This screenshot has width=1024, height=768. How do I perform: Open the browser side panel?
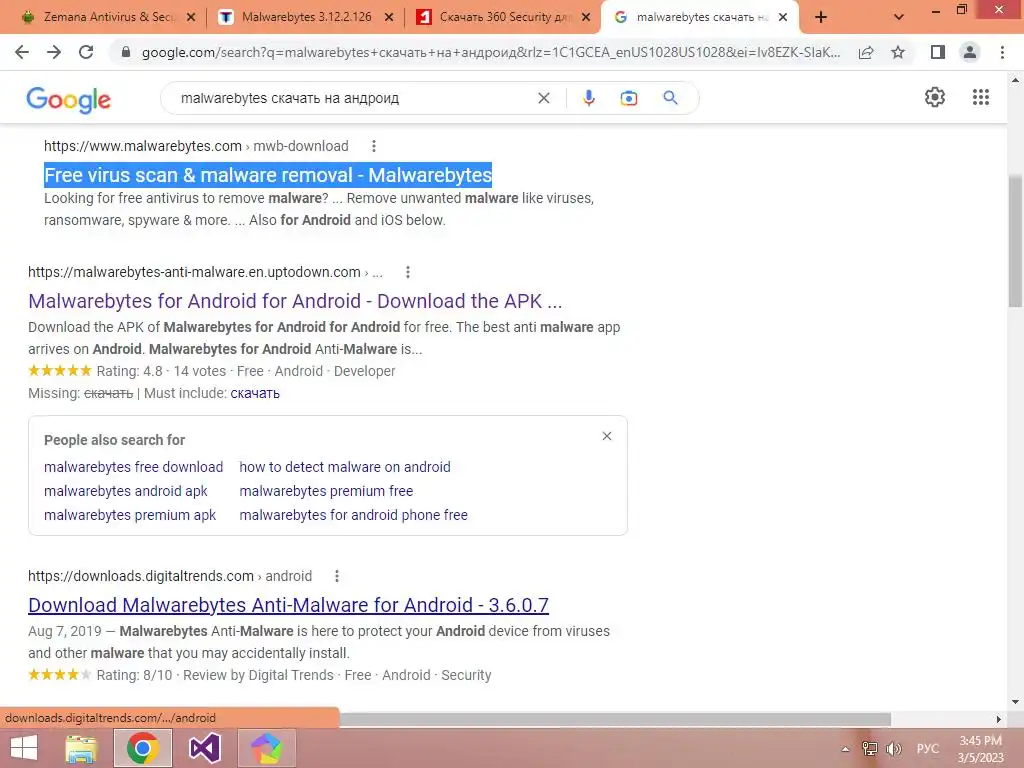click(x=938, y=52)
